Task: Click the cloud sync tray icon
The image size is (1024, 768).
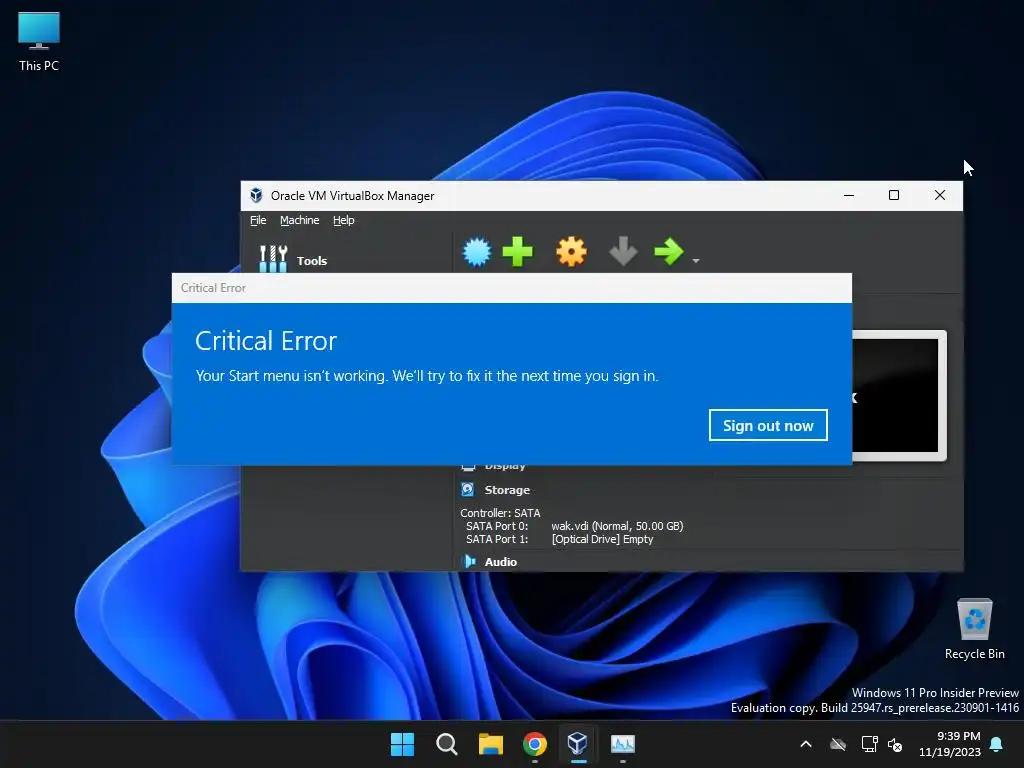Action: click(838, 744)
